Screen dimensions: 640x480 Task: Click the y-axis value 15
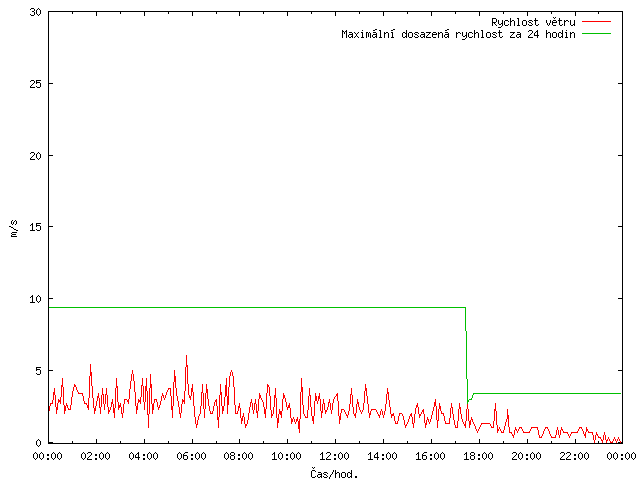coord(36,227)
